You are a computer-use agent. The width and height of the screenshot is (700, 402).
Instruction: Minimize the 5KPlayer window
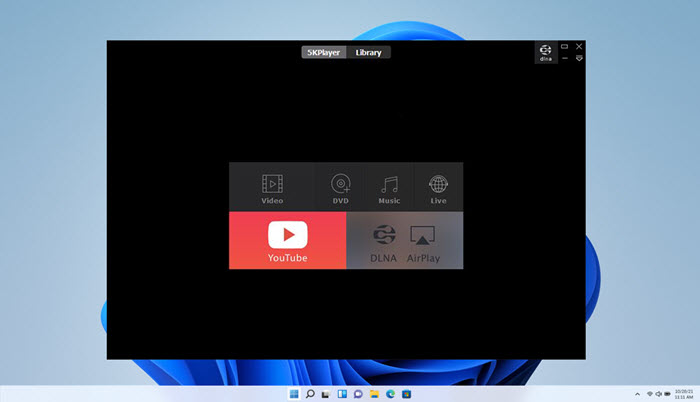click(x=565, y=59)
